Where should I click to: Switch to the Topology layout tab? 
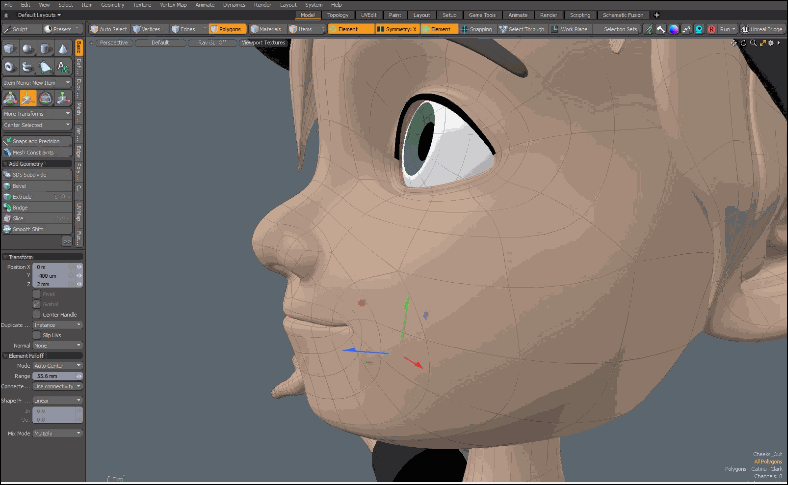pyautogui.click(x=338, y=16)
